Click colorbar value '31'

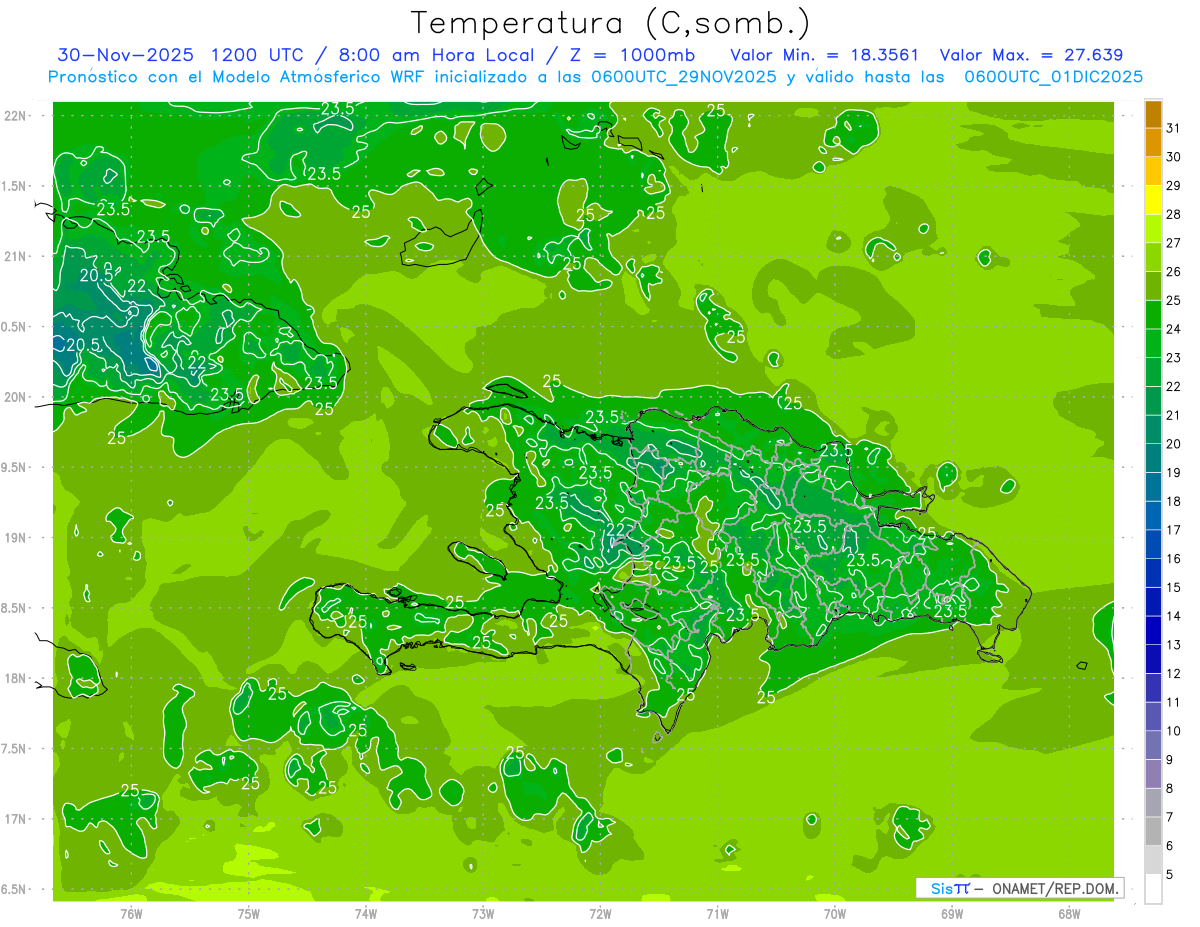coord(1173,128)
